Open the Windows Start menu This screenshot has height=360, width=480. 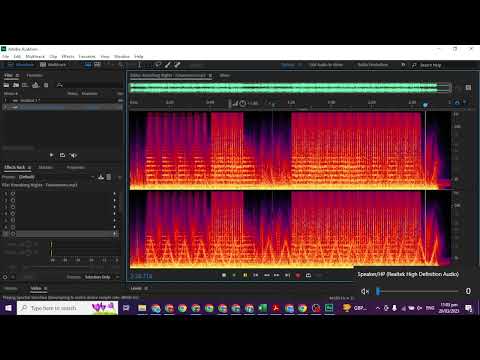click(x=8, y=308)
